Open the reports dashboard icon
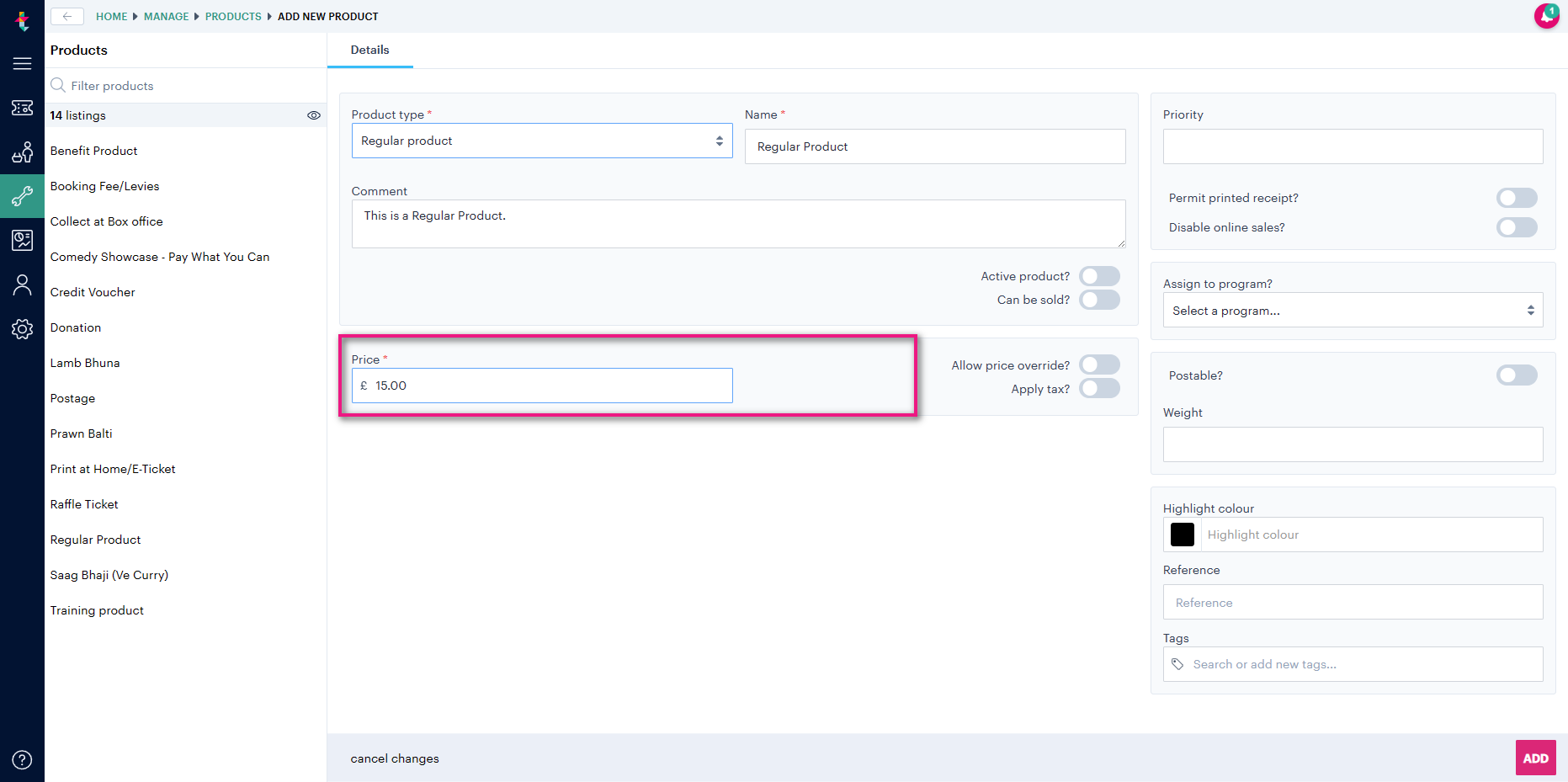Screen dimensions: 1568x782 pos(23,240)
